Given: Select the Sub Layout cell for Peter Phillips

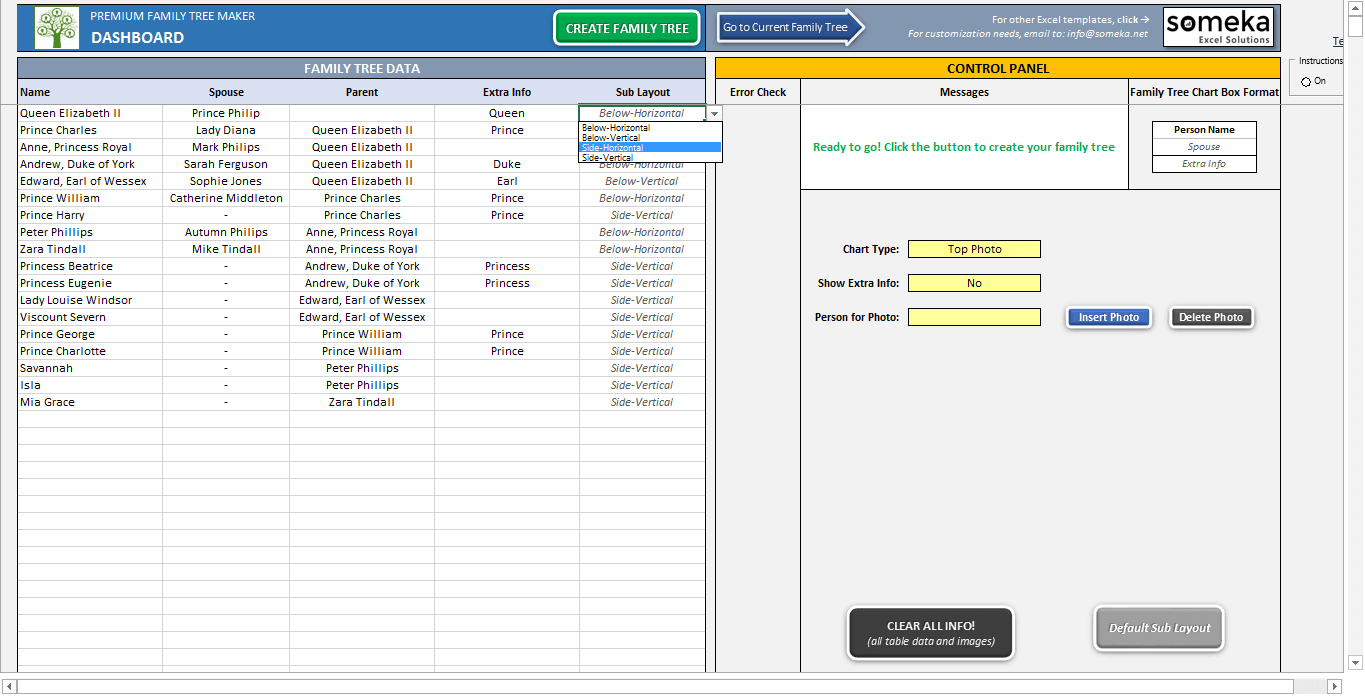Looking at the screenshot, I should coord(642,232).
